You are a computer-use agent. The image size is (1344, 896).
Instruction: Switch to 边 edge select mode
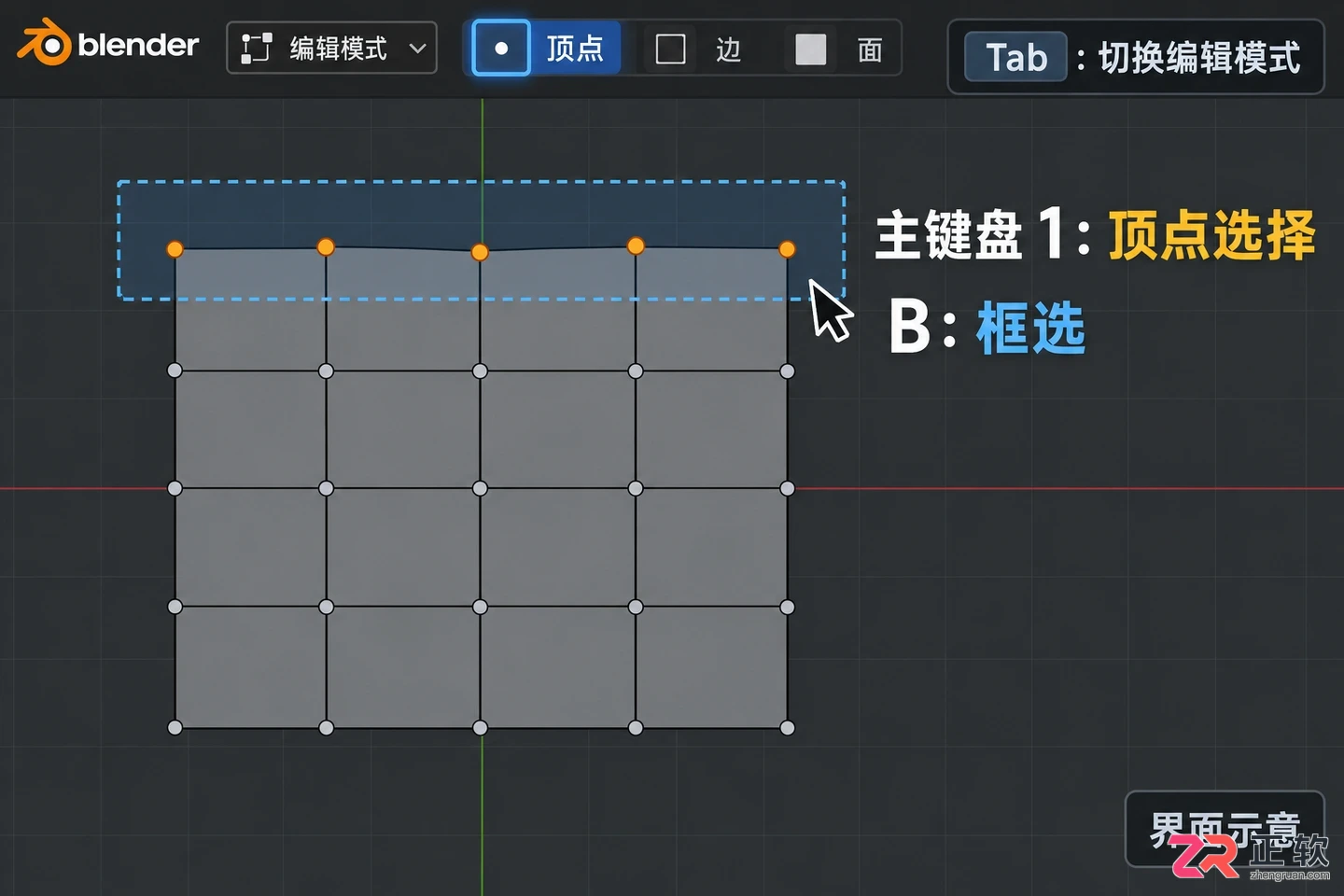tap(699, 49)
